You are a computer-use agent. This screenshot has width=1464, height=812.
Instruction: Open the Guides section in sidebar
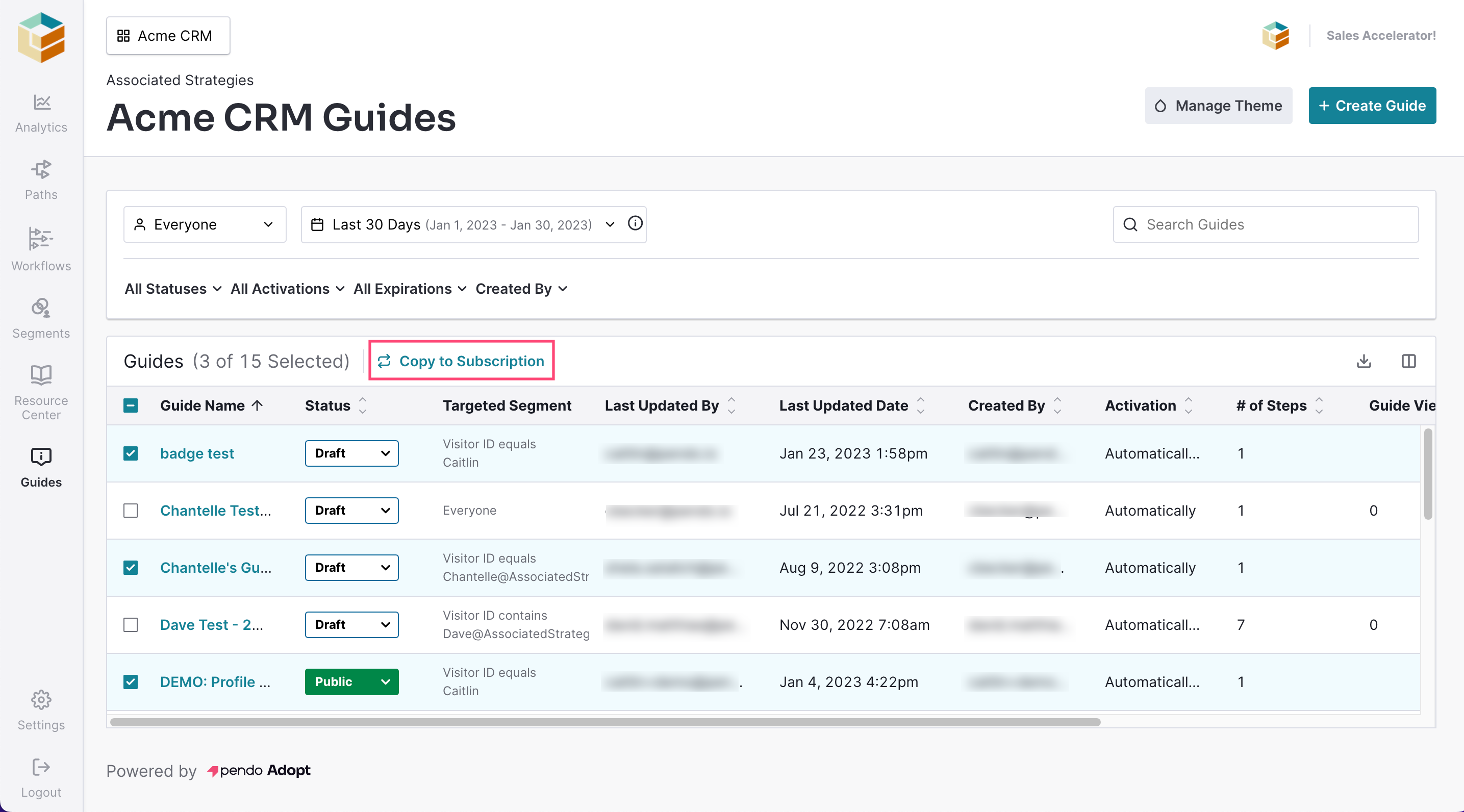click(x=41, y=468)
